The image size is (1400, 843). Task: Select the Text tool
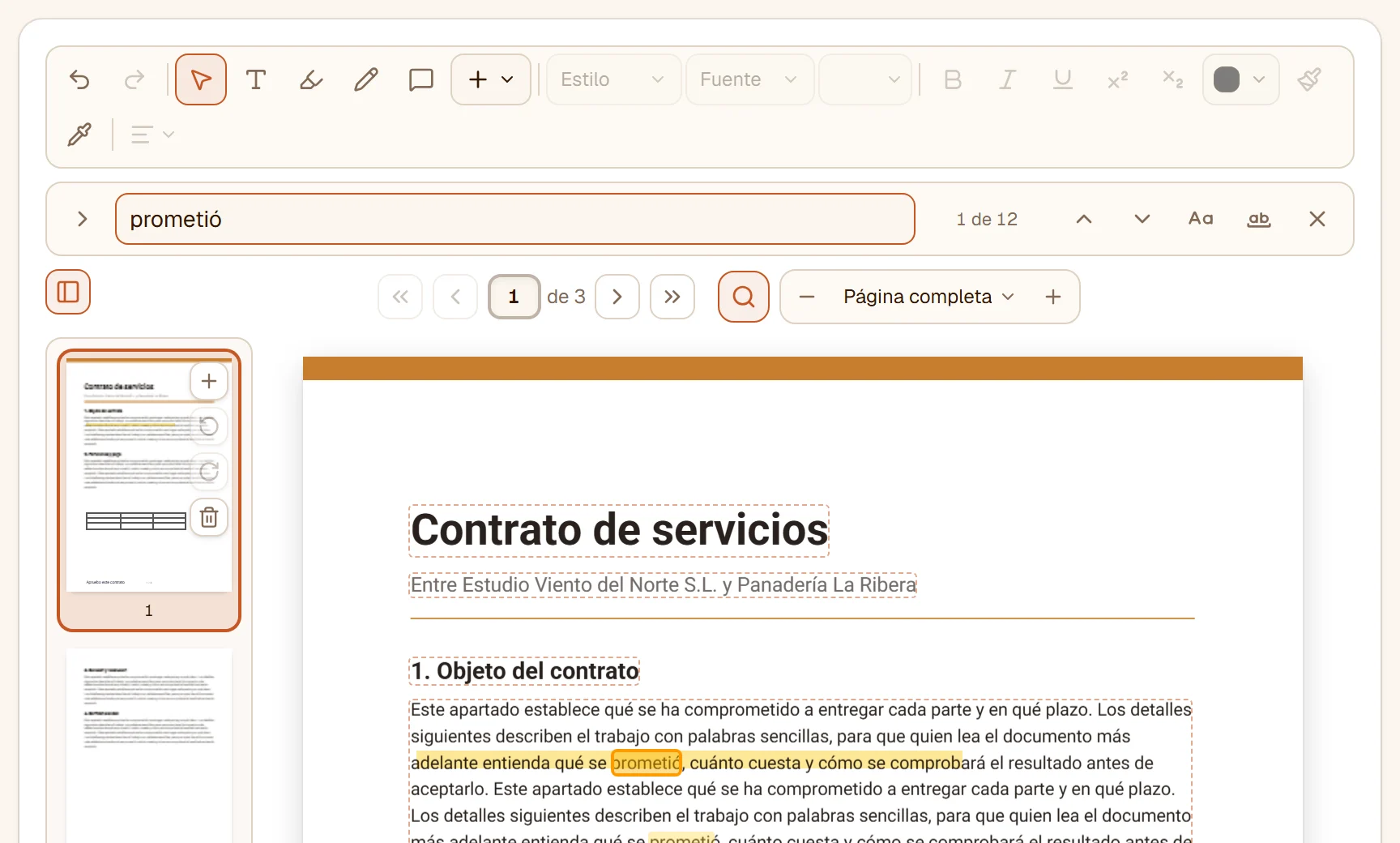pos(256,79)
